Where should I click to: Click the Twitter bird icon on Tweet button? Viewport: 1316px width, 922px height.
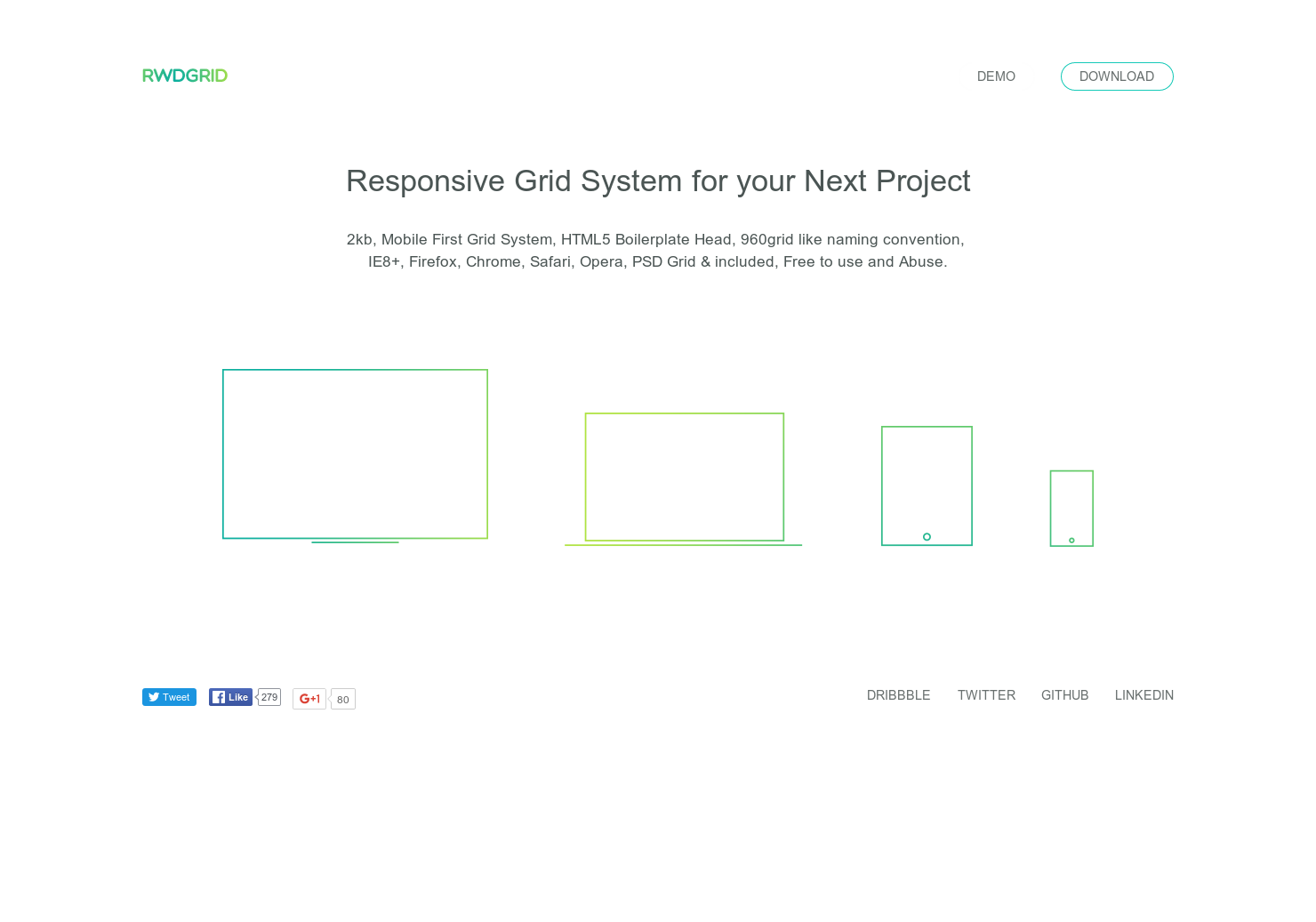[x=155, y=697]
